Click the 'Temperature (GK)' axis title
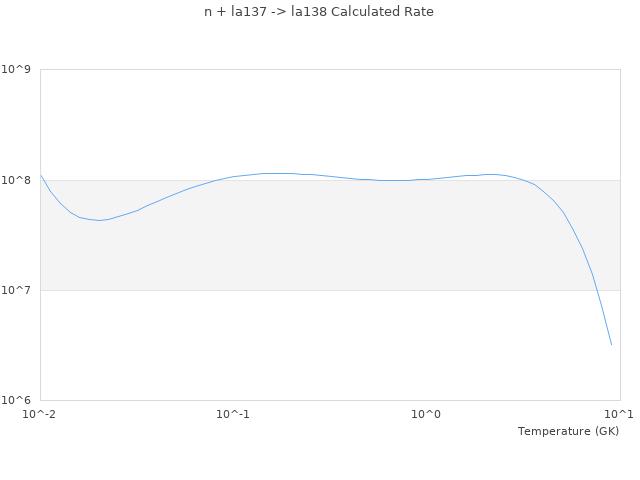The height and width of the screenshot is (480, 640). (x=568, y=431)
